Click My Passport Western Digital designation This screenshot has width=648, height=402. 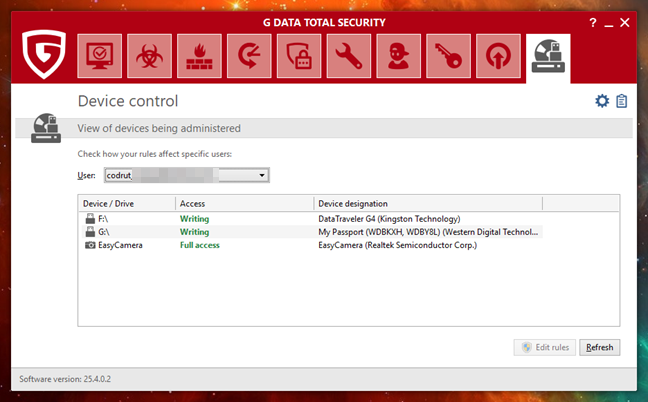click(428, 232)
